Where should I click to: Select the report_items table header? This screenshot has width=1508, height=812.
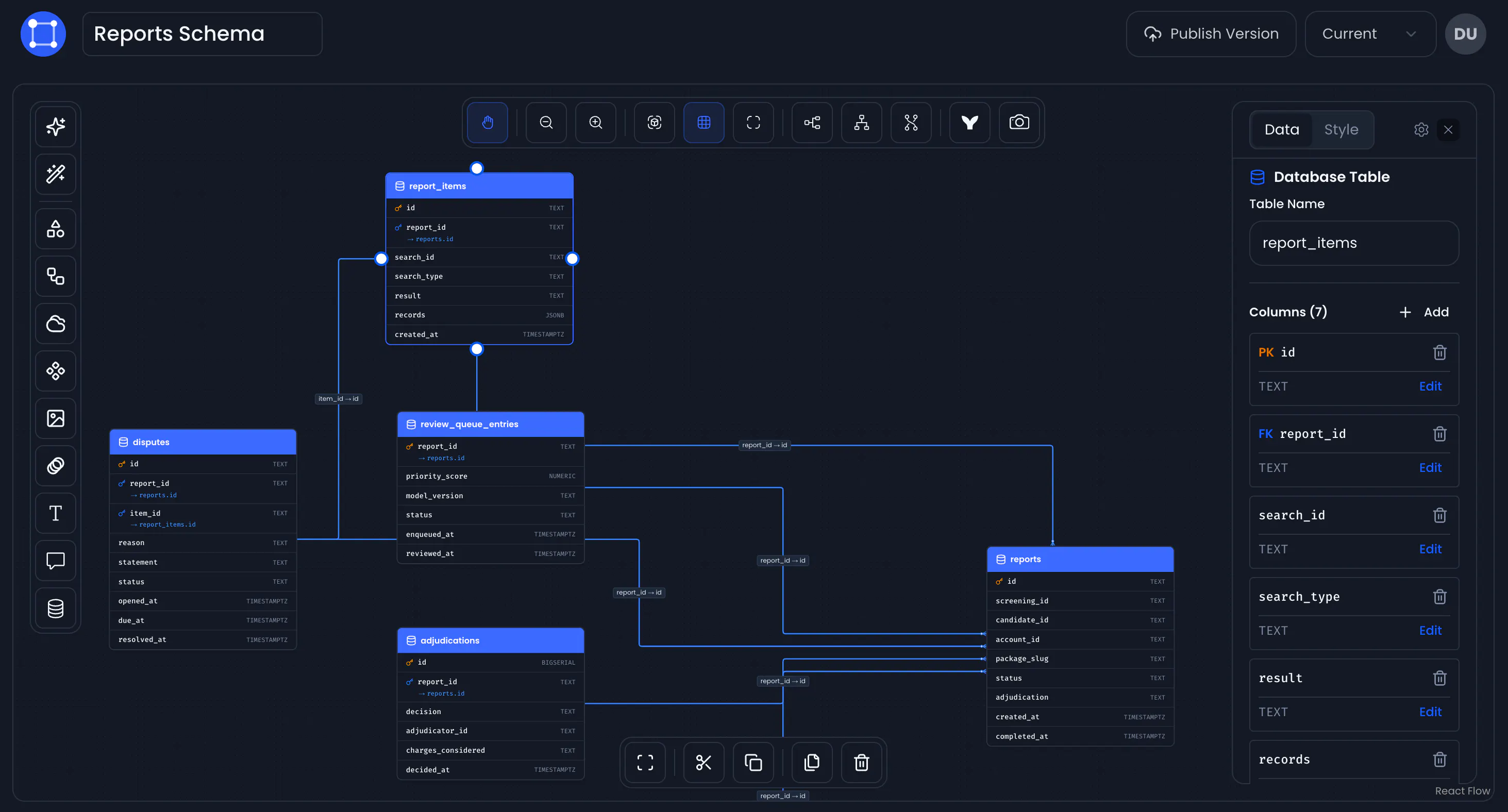tap(479, 186)
